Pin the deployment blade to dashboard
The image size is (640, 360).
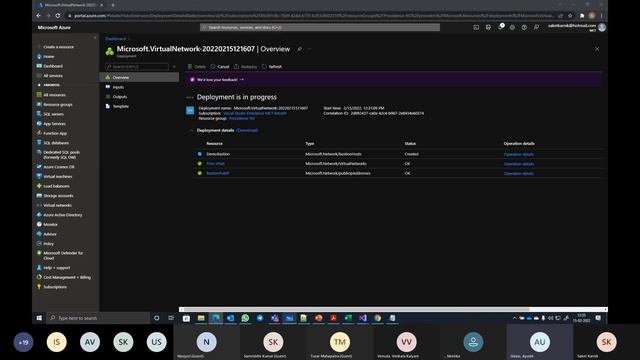[x=300, y=49]
